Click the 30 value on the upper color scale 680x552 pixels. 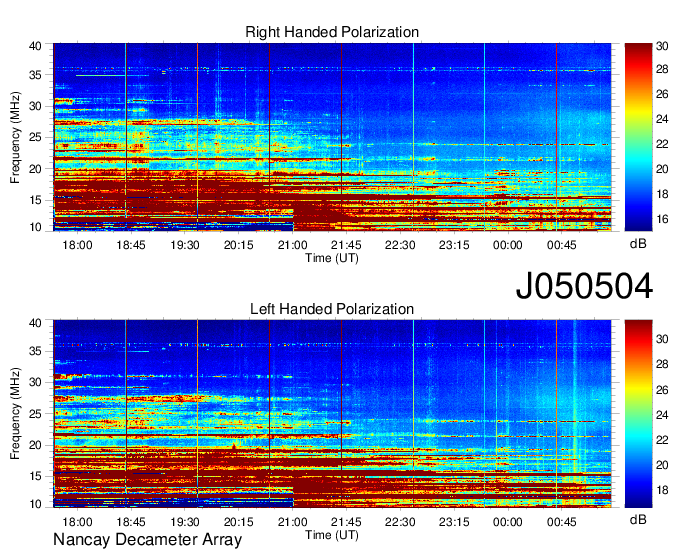click(x=662, y=46)
